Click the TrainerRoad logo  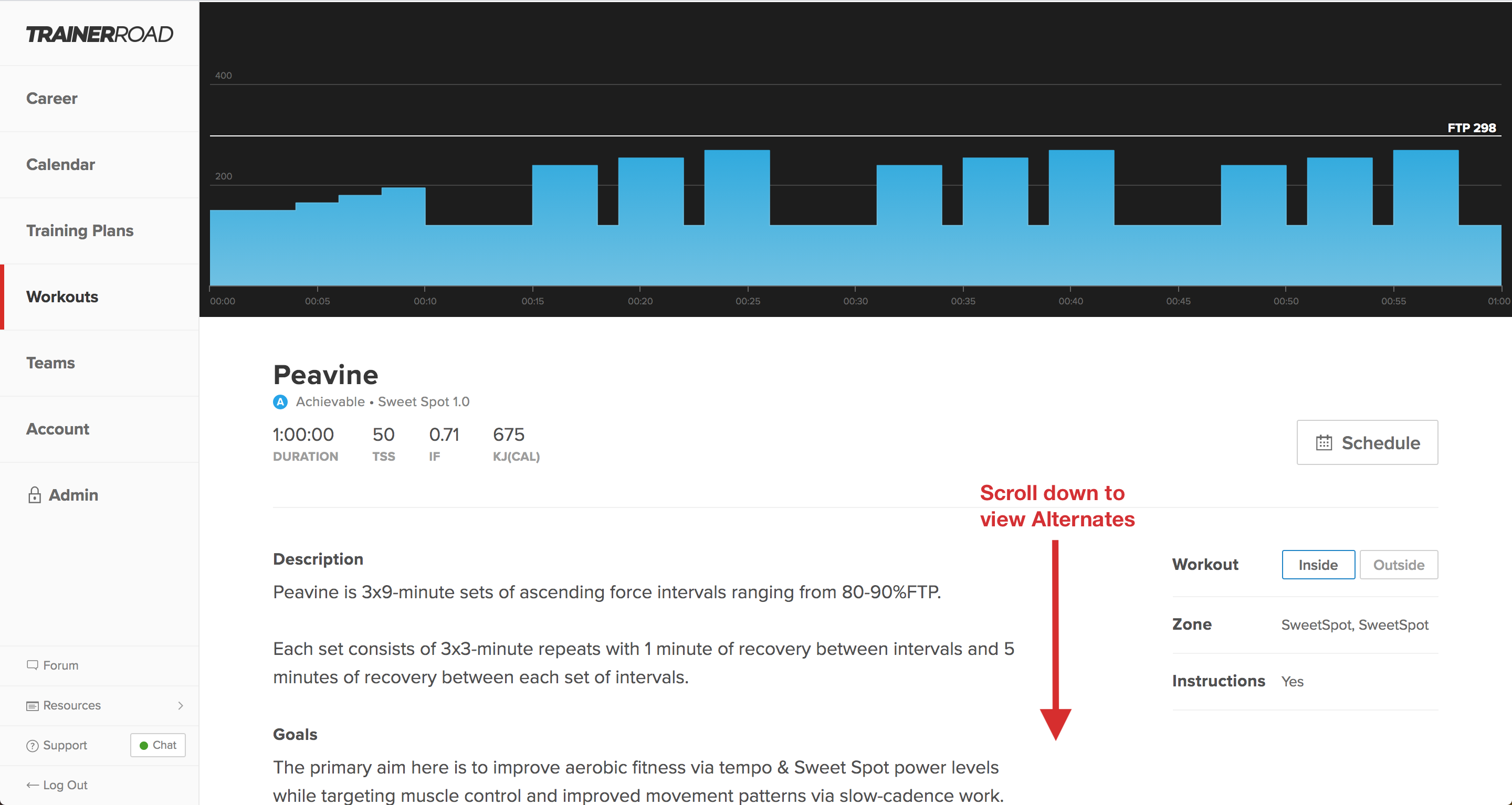[x=100, y=34]
